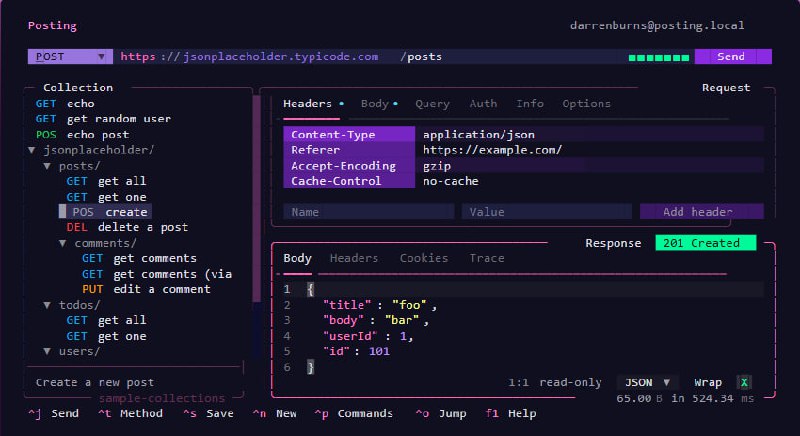
Task: Collapse the todos/ folder
Action: 47,305
